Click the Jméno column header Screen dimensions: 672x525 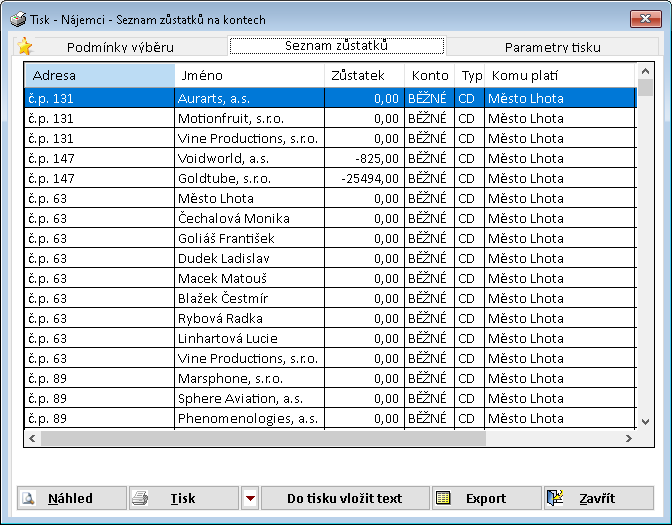coord(249,75)
